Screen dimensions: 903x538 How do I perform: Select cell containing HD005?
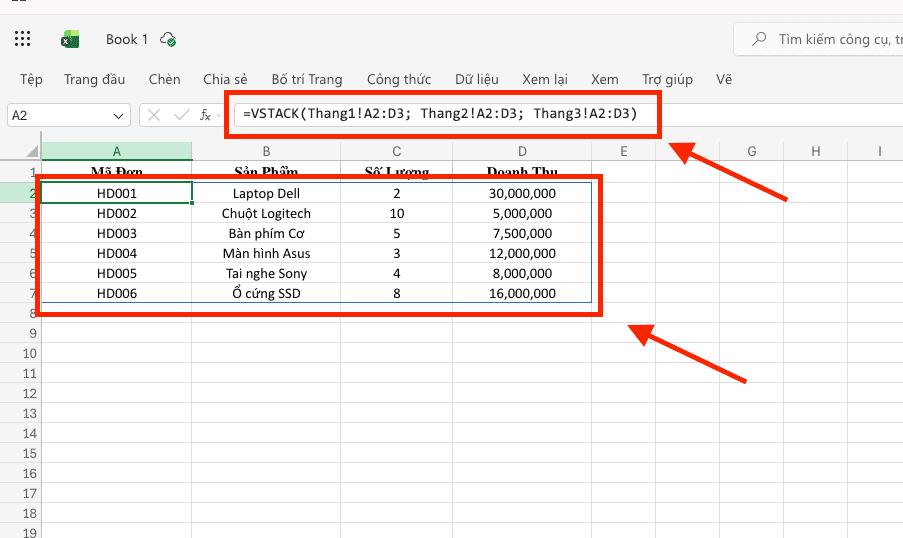tap(117, 273)
